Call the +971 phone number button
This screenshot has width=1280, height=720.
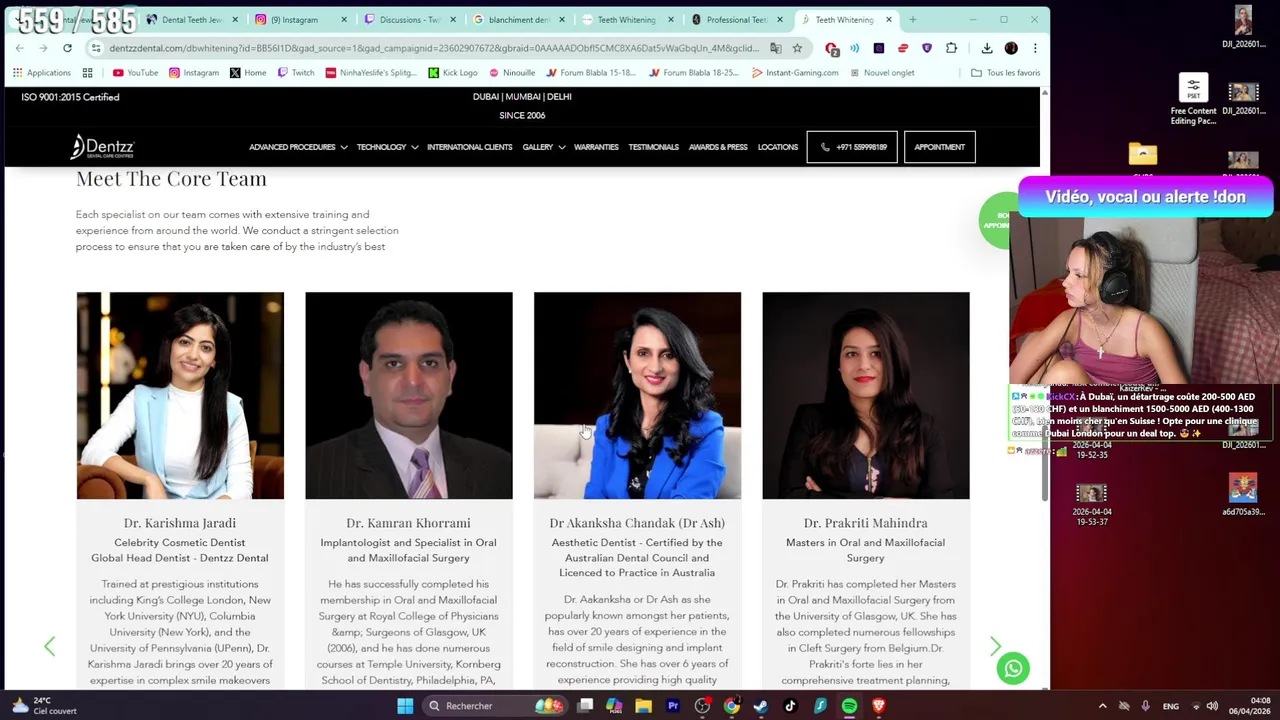click(852, 147)
